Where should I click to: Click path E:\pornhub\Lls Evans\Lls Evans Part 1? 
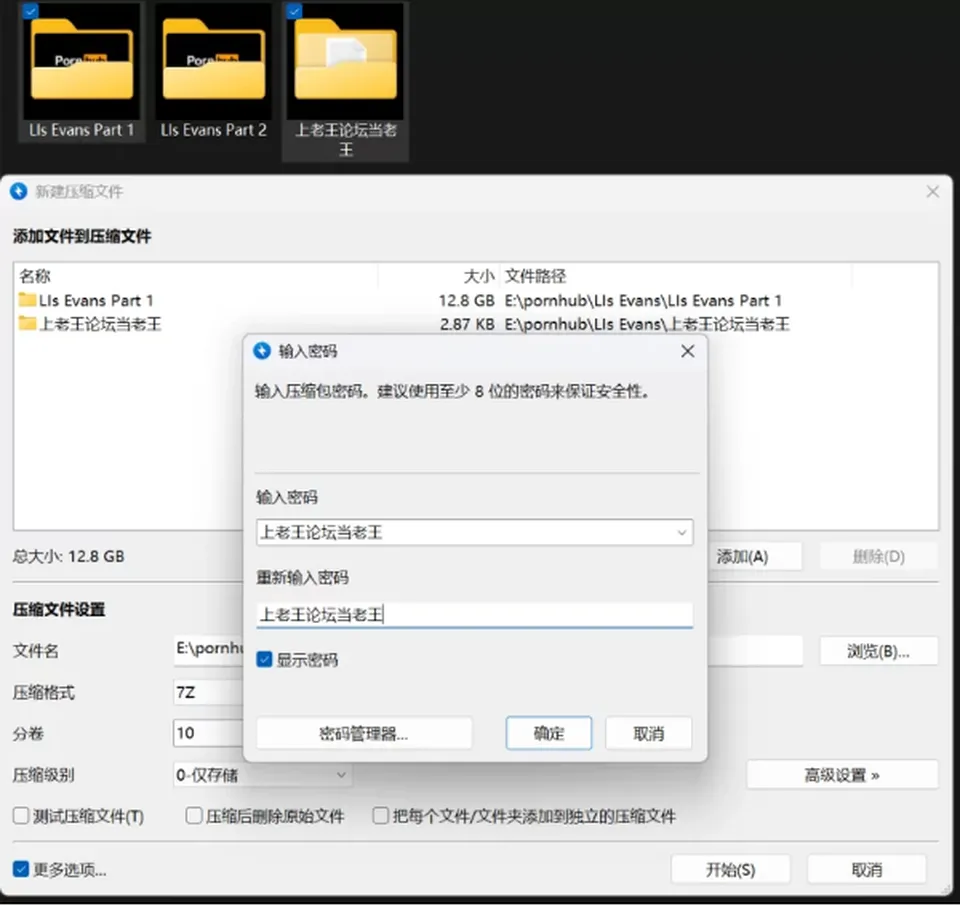point(643,301)
